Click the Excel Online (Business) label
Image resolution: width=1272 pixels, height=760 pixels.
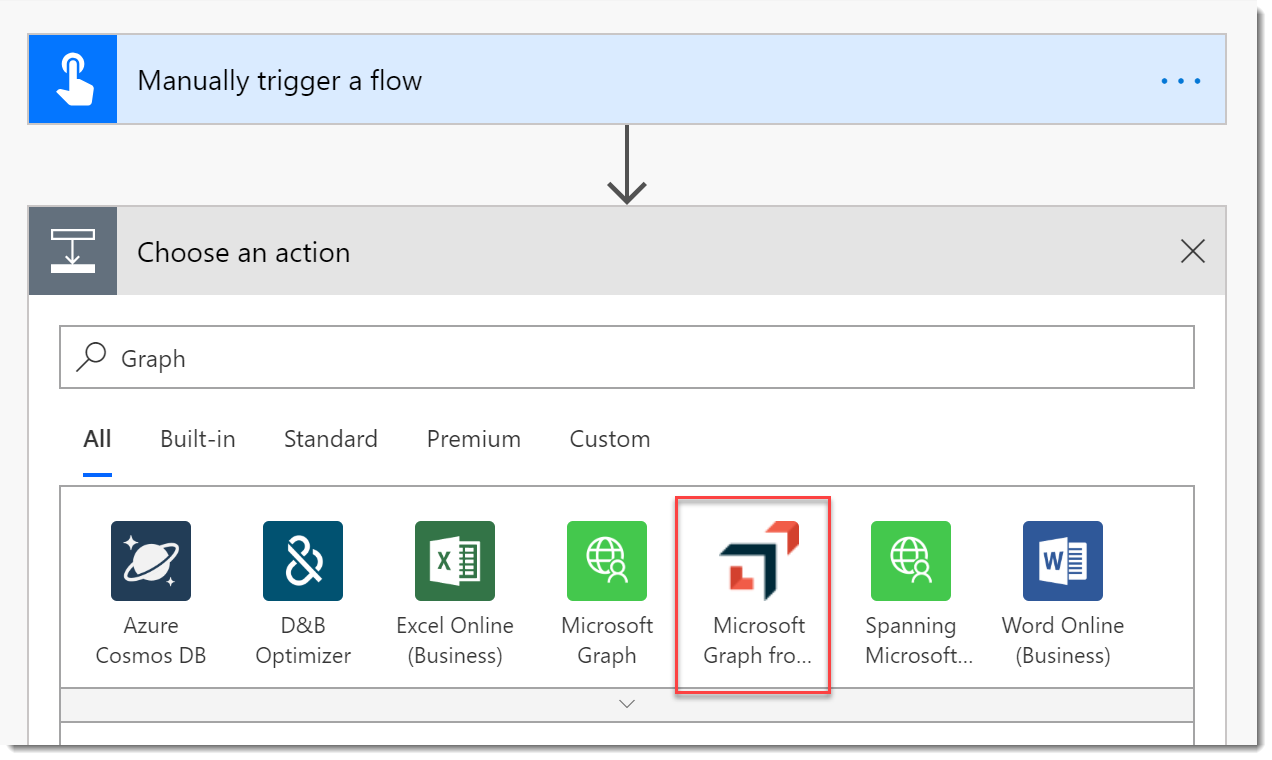pos(455,641)
